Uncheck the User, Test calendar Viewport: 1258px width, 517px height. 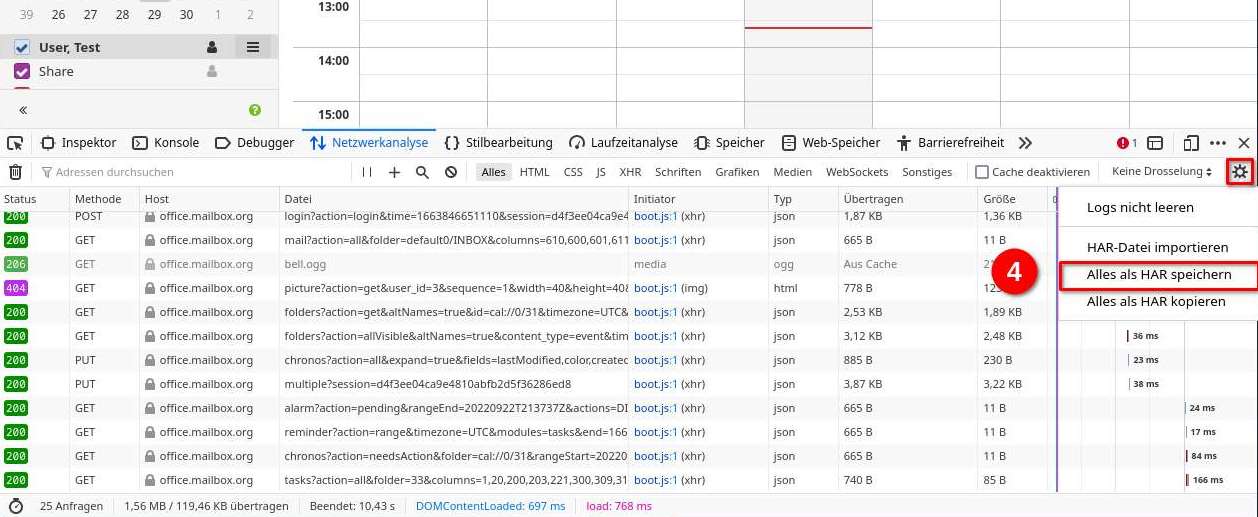click(22, 47)
